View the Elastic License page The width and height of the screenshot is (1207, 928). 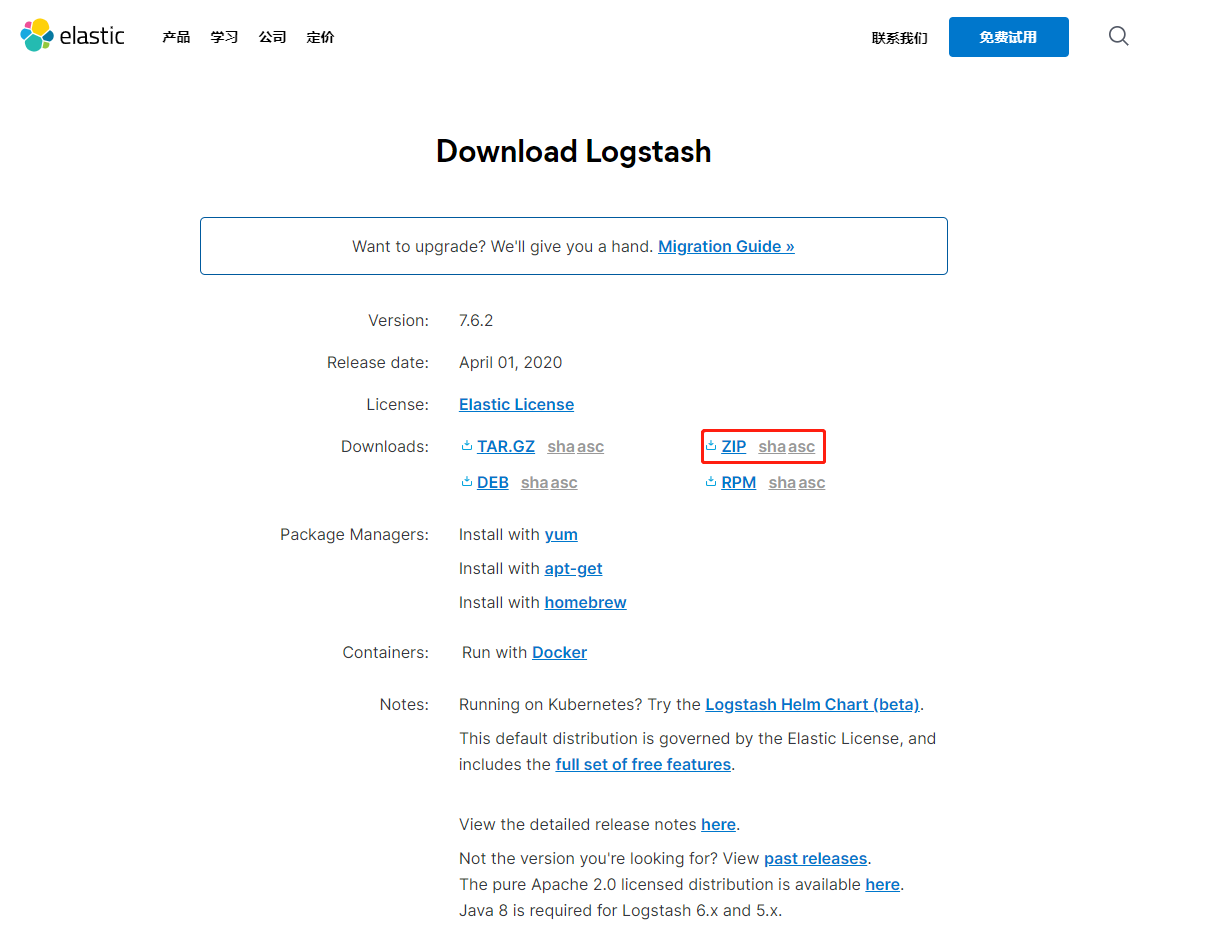[x=516, y=404]
